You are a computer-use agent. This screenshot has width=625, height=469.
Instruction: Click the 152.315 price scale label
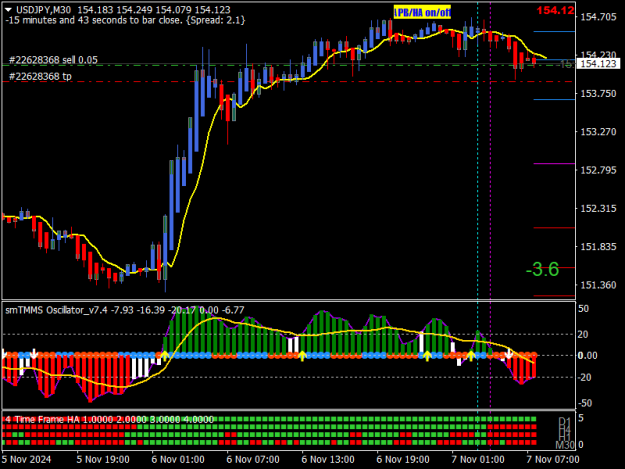tap(598, 208)
